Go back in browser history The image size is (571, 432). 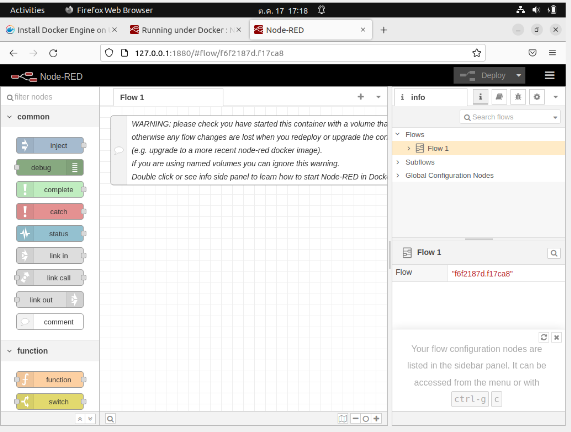[13, 53]
